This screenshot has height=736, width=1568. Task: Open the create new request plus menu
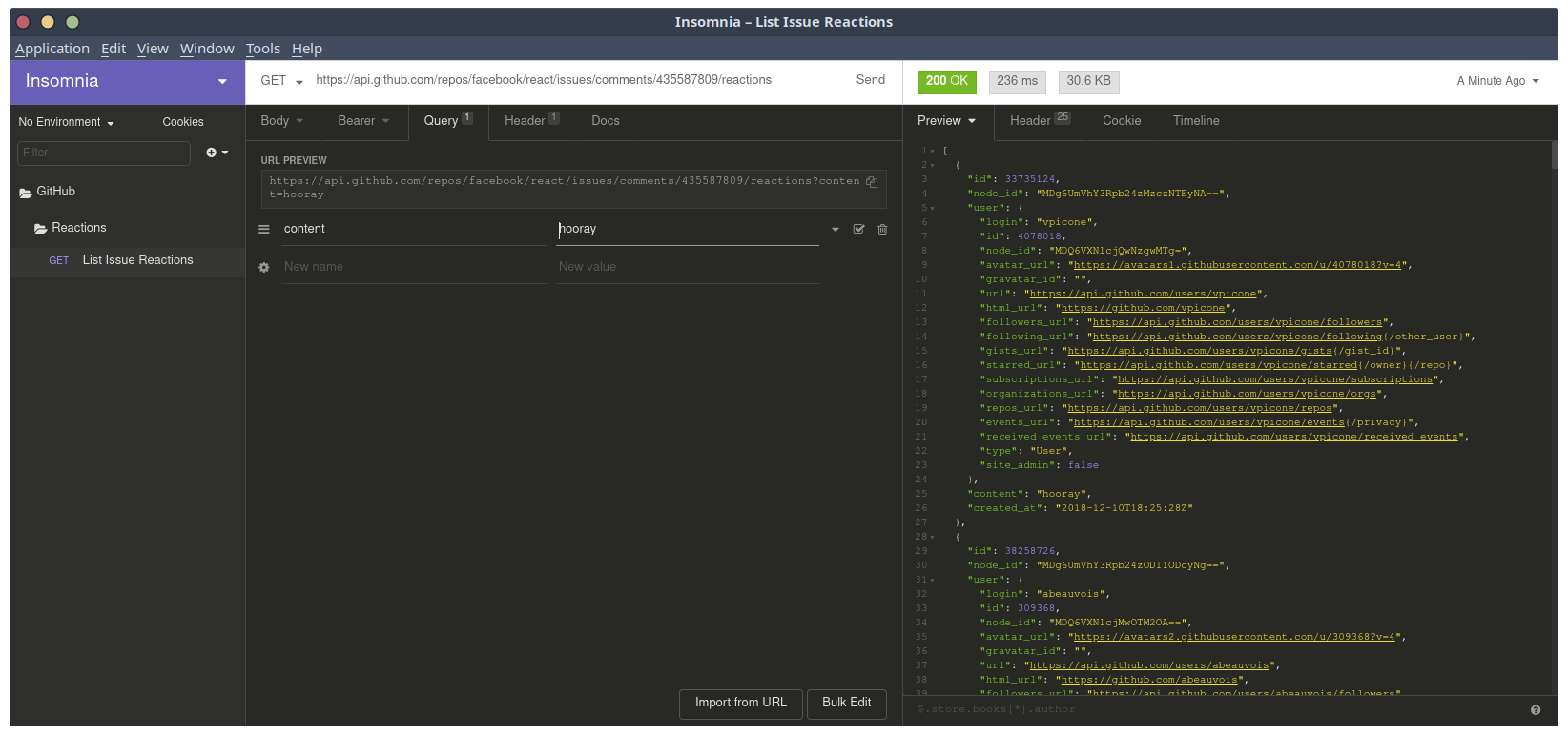217,153
